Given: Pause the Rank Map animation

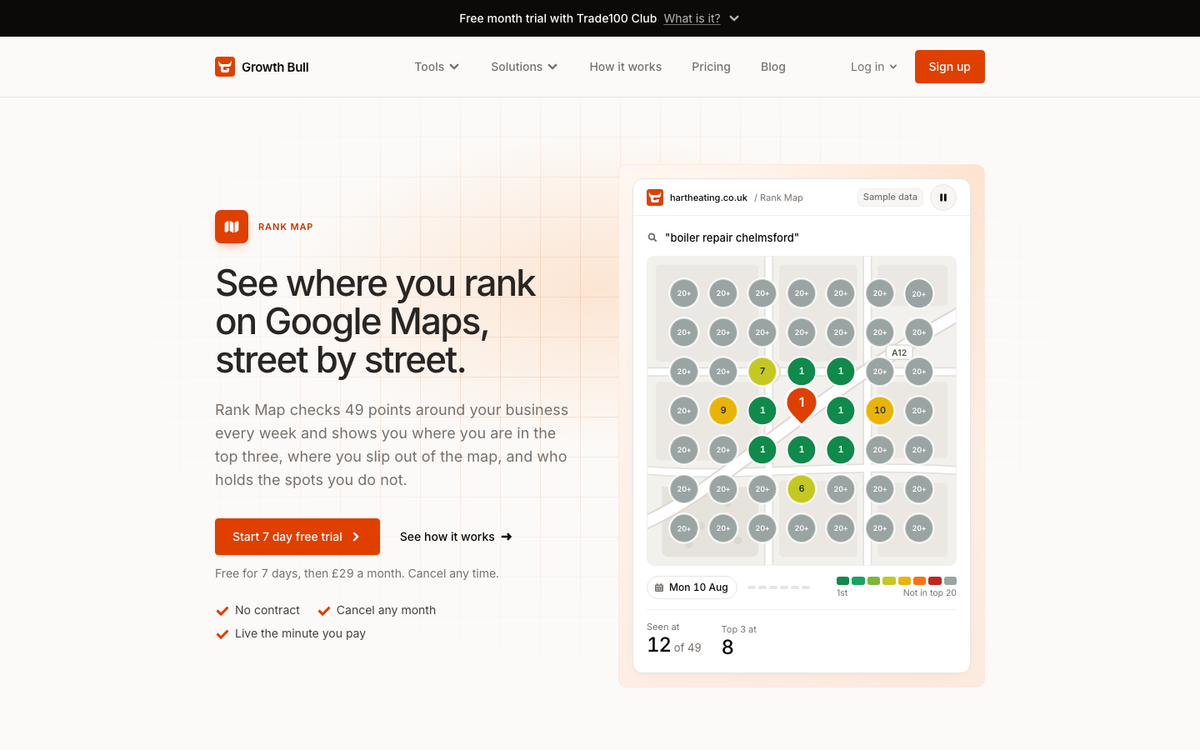Looking at the screenshot, I should tap(943, 197).
